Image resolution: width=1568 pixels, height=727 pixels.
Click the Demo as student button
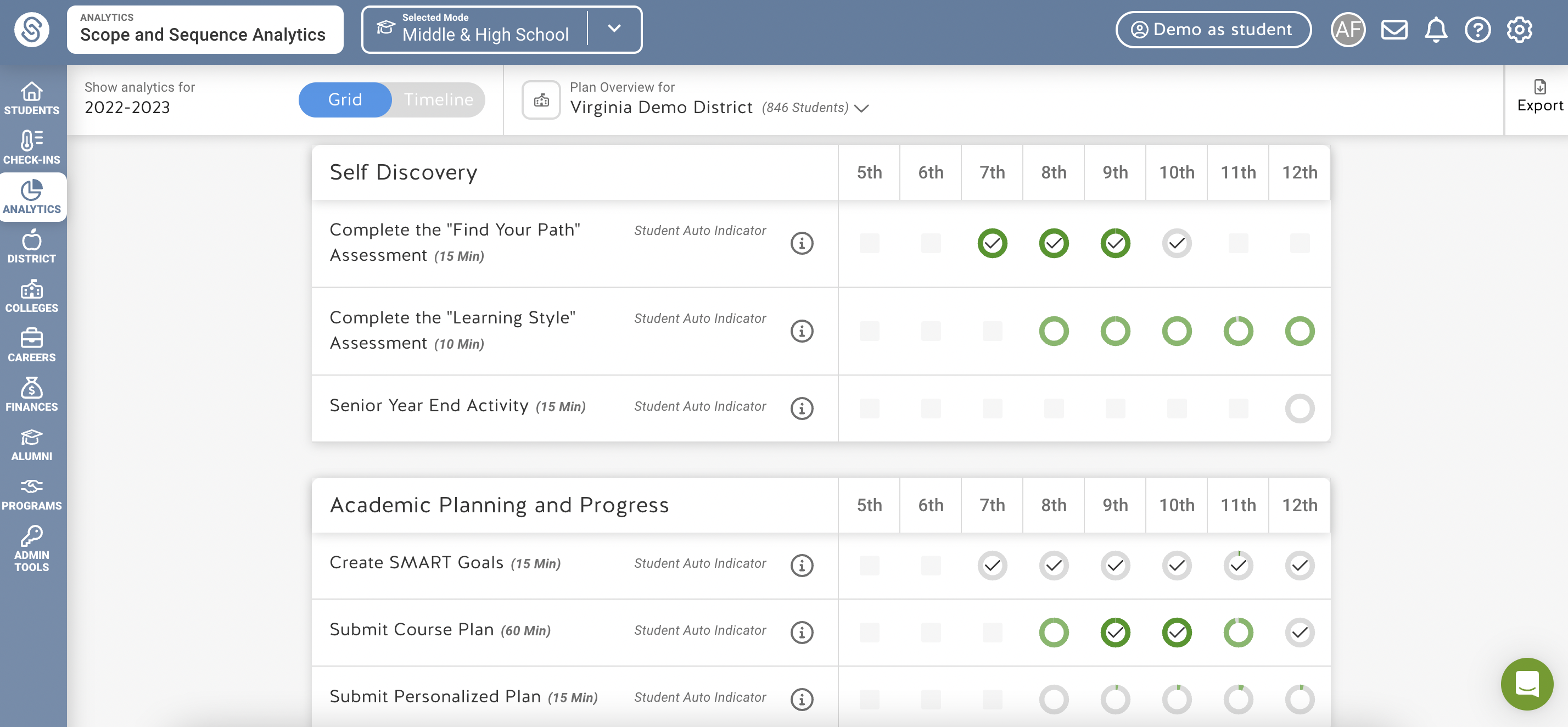click(1213, 29)
